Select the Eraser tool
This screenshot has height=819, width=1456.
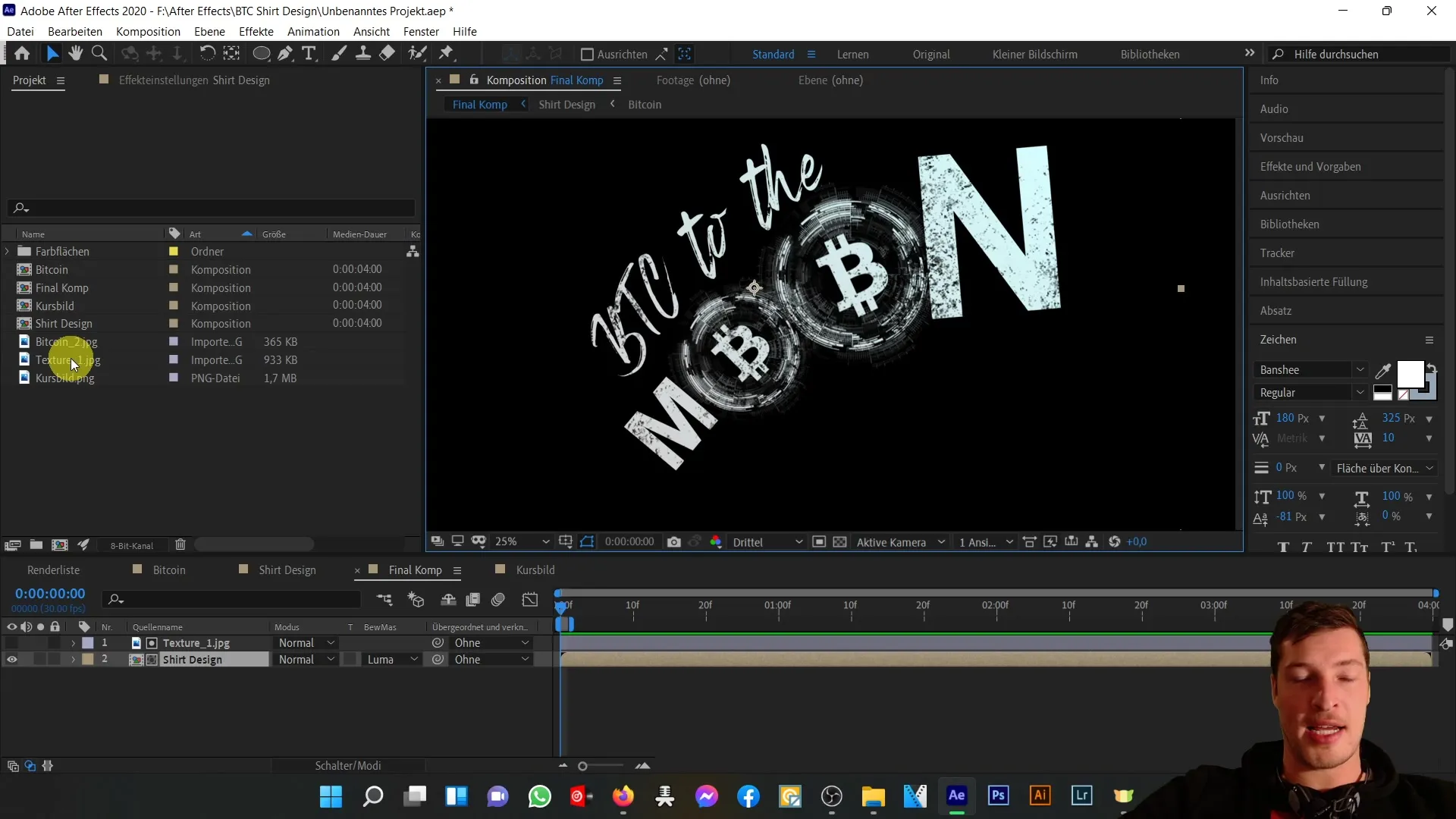[388, 54]
